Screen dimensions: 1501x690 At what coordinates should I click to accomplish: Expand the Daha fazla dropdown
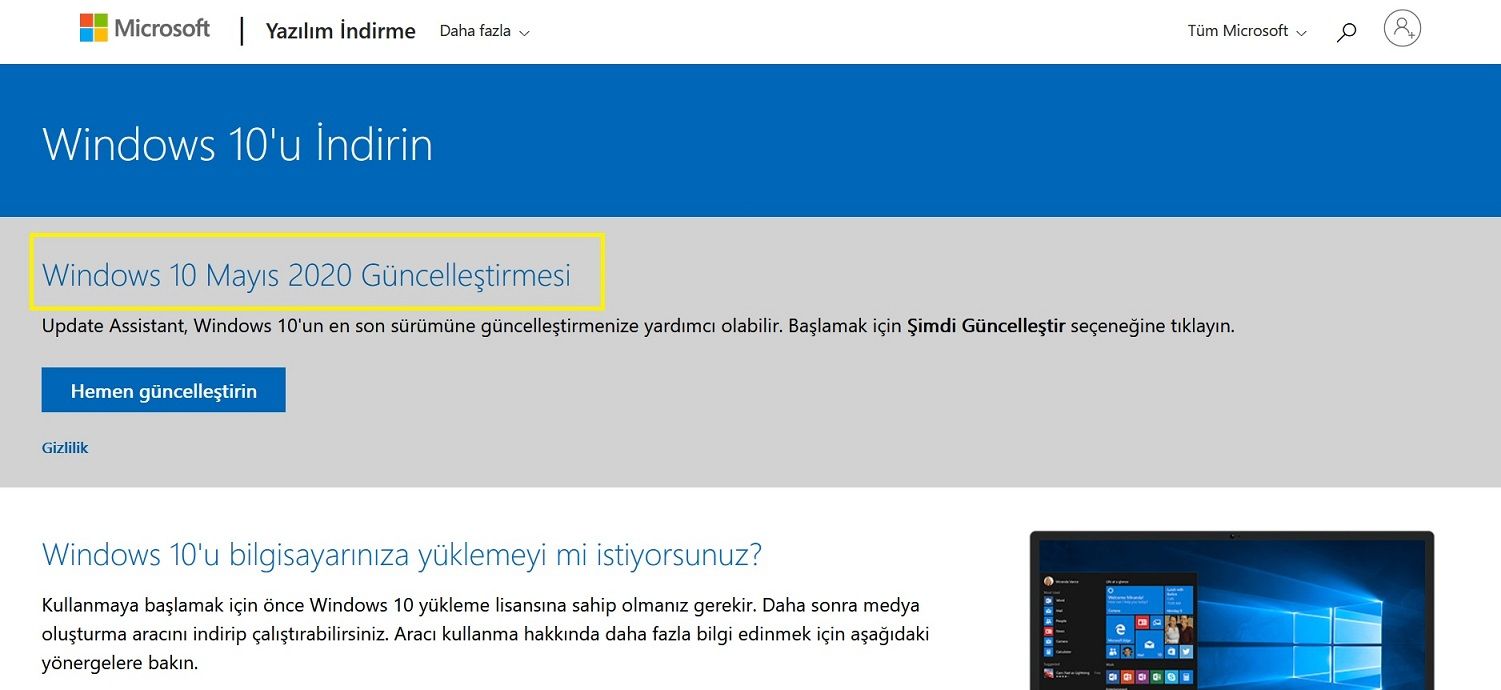(484, 31)
